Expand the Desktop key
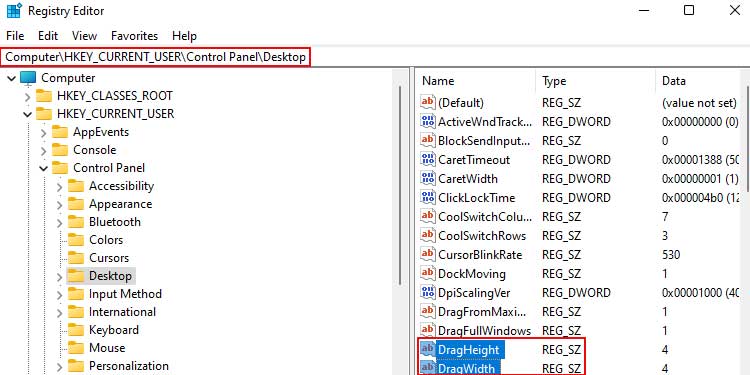750x375 pixels. coord(59,276)
